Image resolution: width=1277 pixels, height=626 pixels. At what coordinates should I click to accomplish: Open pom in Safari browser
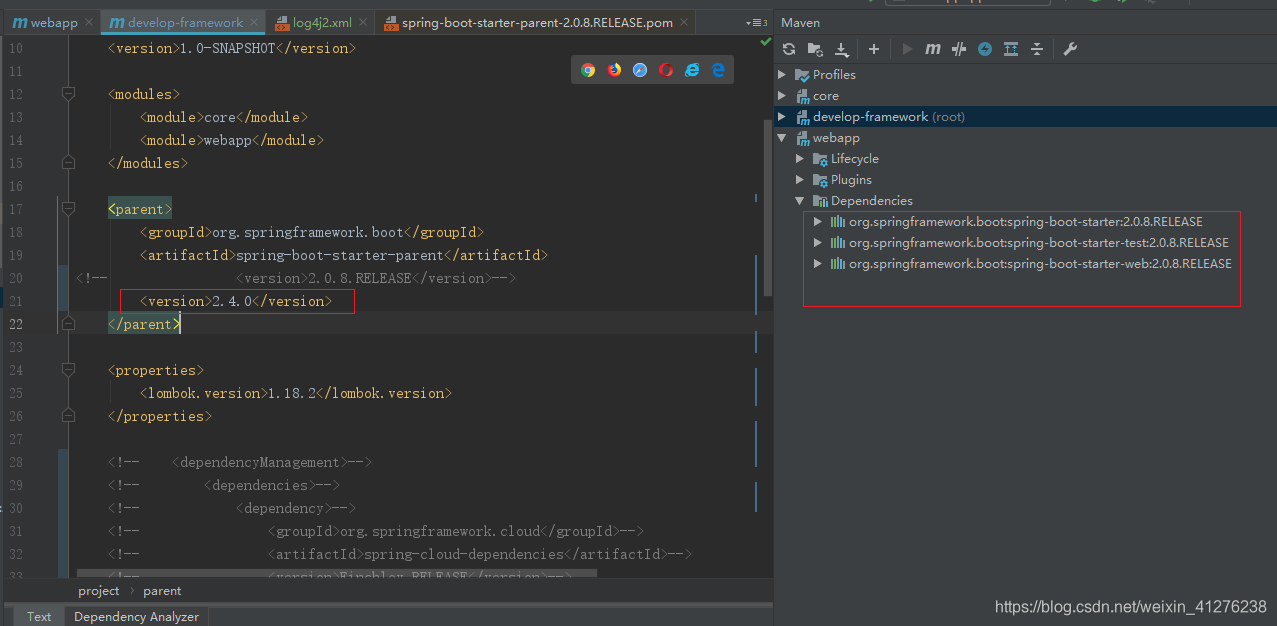click(640, 70)
